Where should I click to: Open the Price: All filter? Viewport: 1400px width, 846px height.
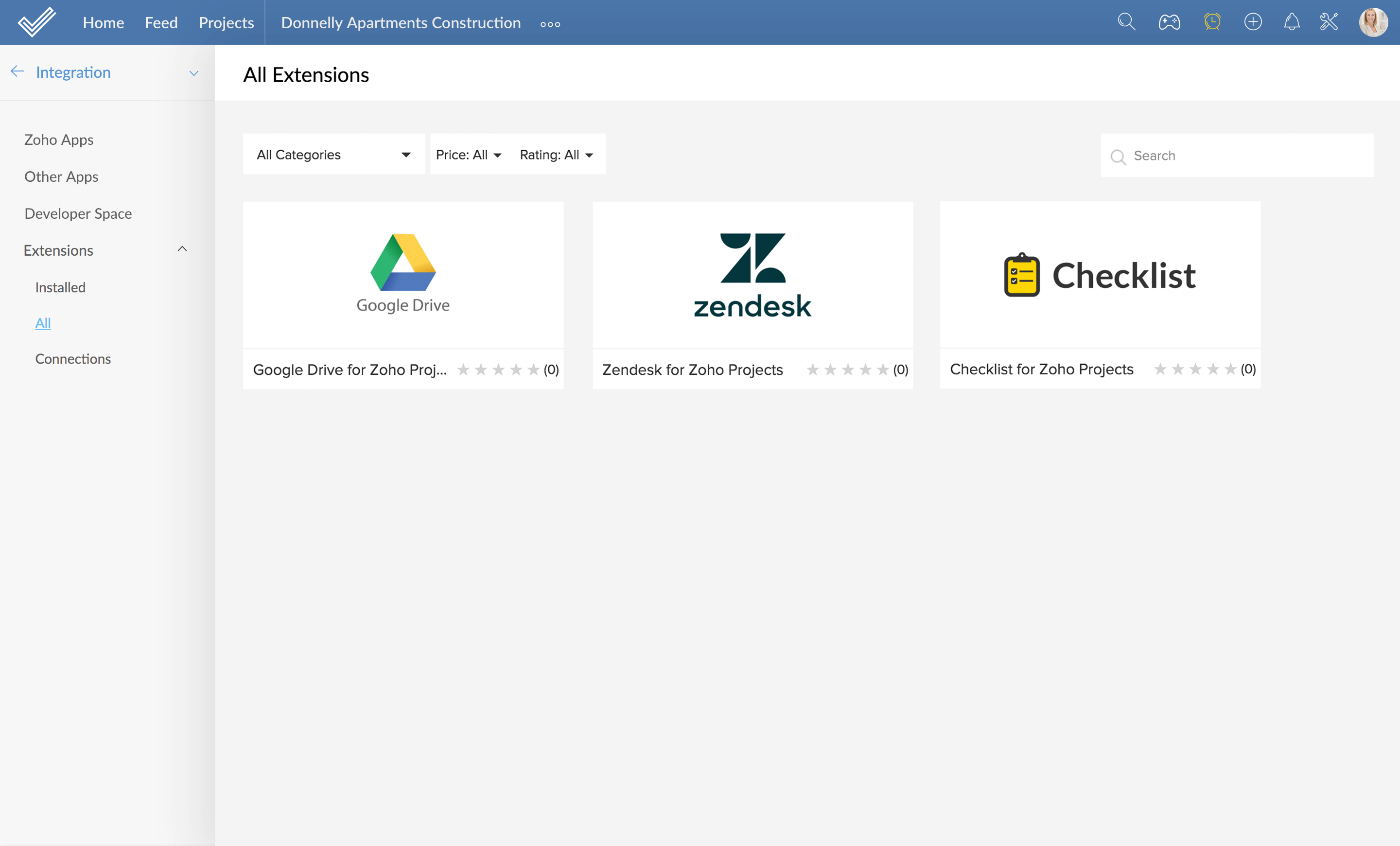click(469, 155)
